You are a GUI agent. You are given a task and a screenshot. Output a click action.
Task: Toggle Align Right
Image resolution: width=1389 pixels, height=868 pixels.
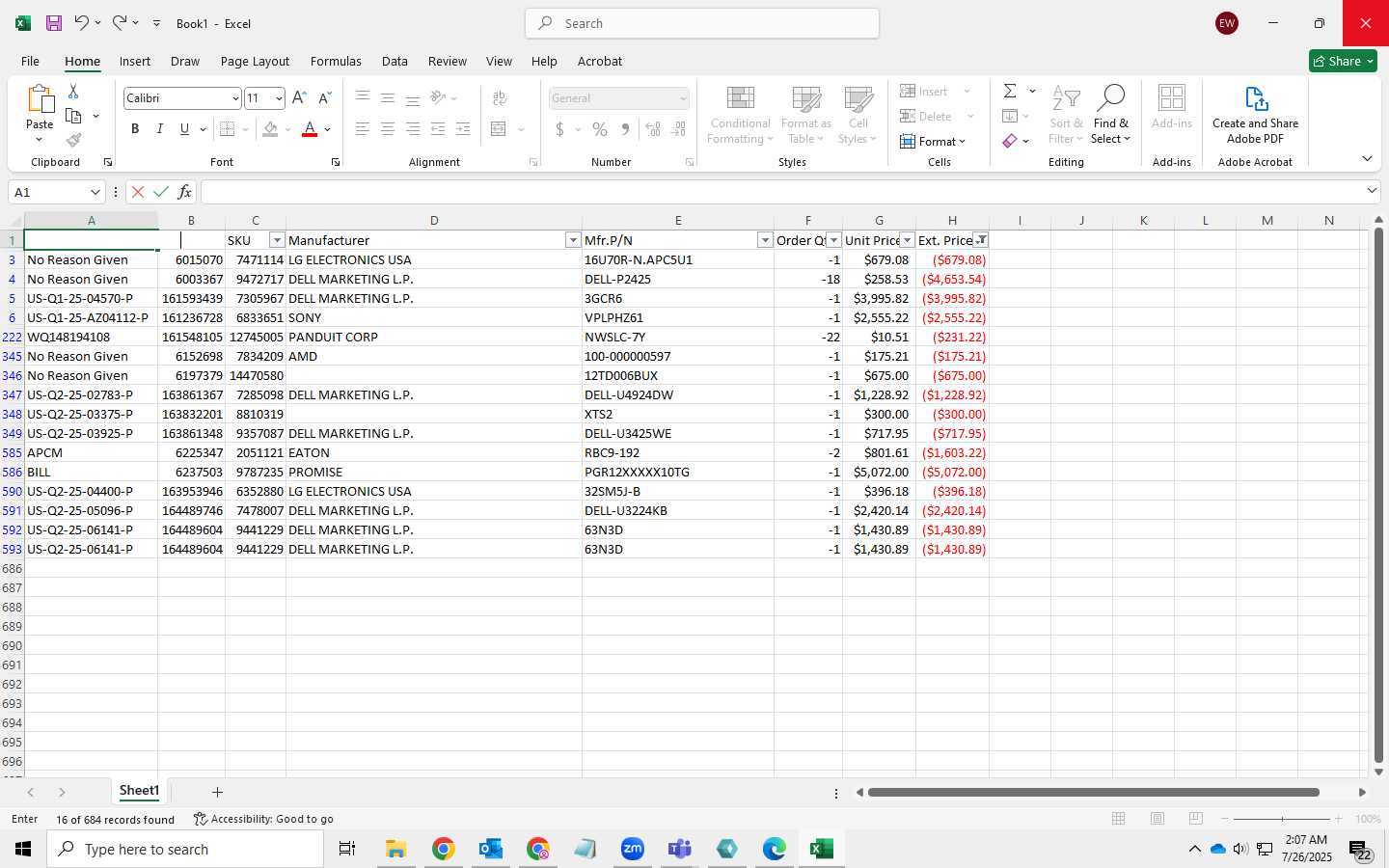point(413,129)
